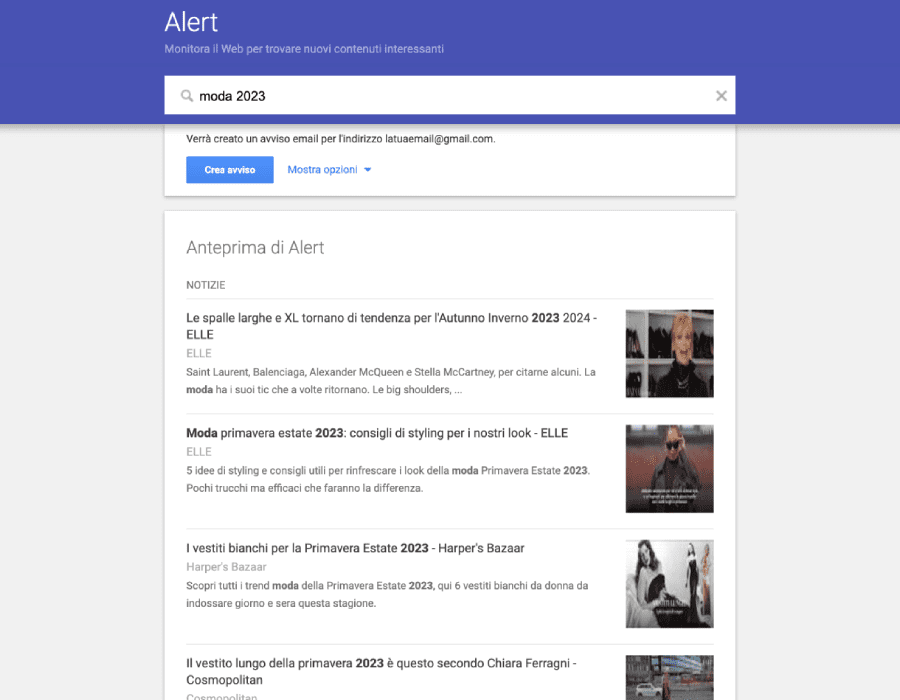Click the Anteprima di Alert heading
Screen dimensions: 900x700
coord(255,248)
